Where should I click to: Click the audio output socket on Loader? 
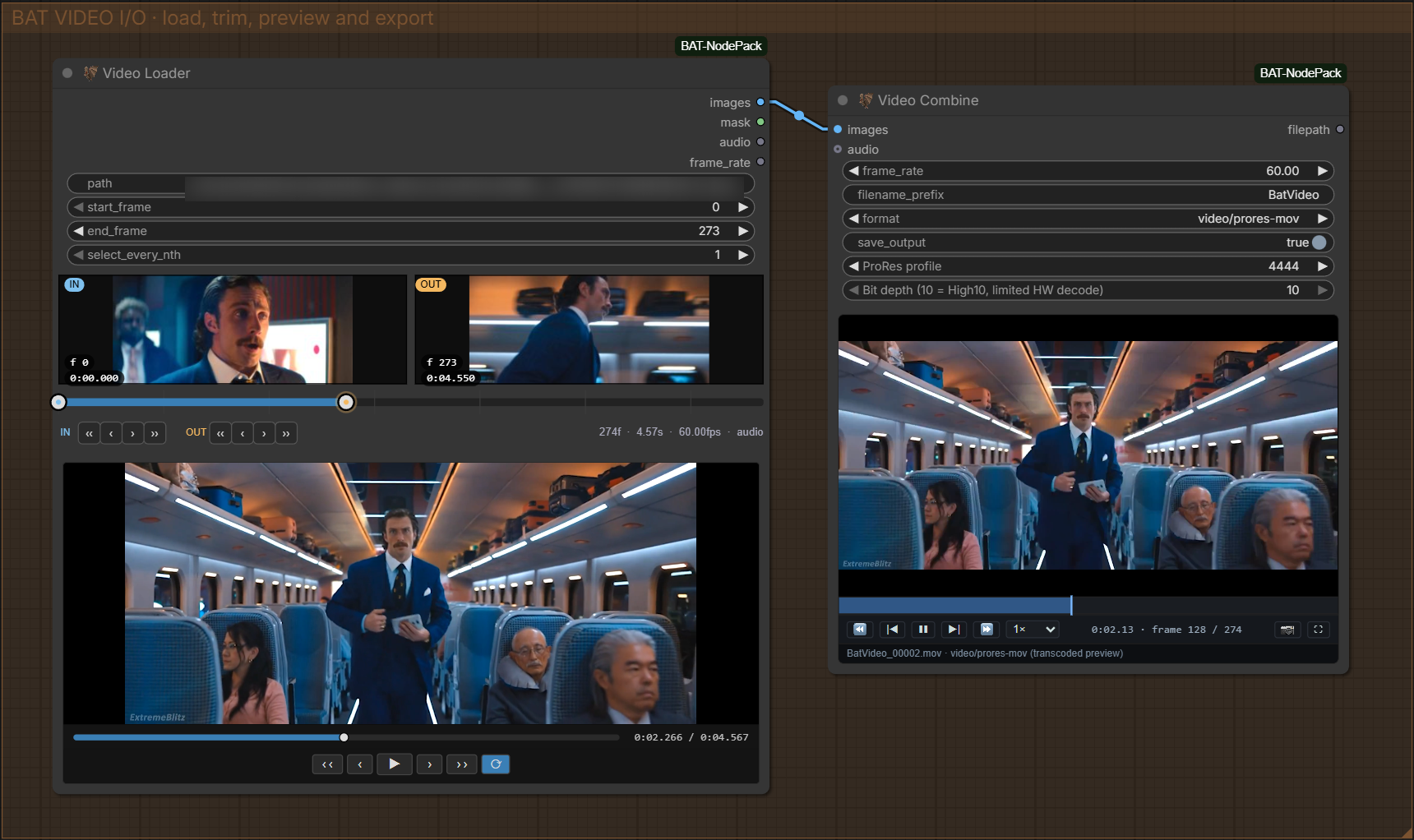pyautogui.click(x=760, y=141)
